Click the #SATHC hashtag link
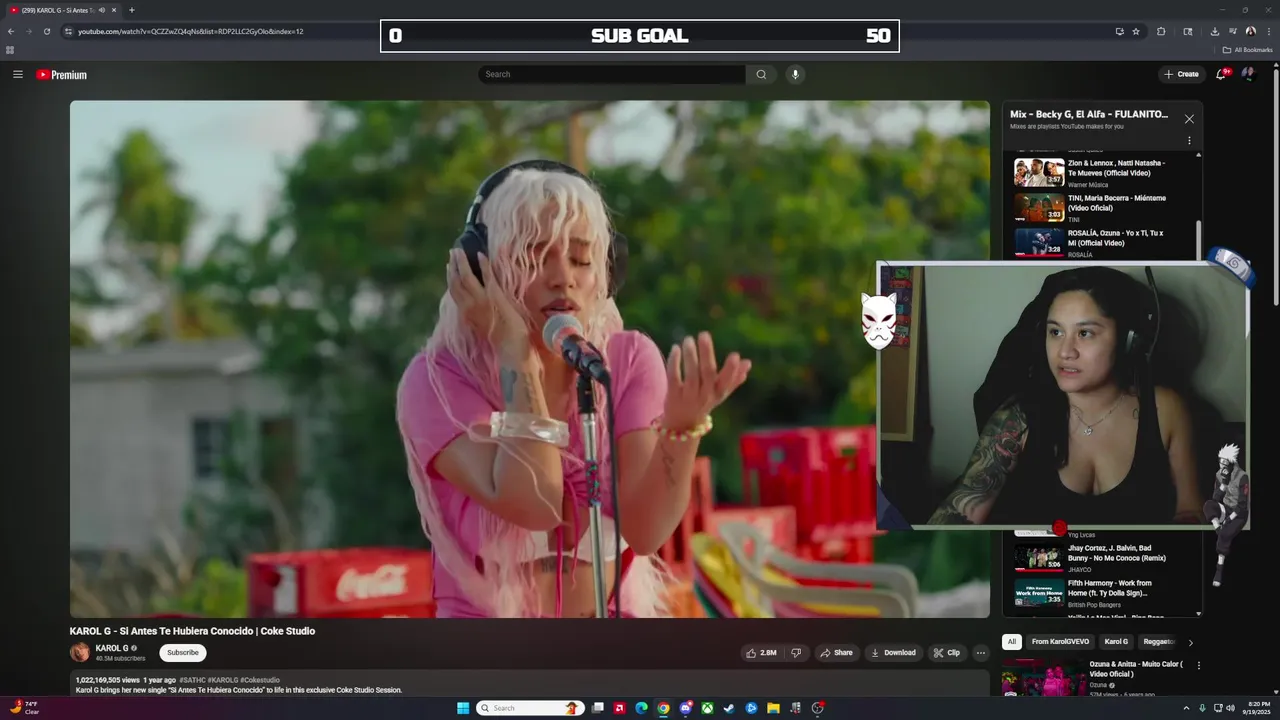The width and height of the screenshot is (1280, 720). coord(192,680)
